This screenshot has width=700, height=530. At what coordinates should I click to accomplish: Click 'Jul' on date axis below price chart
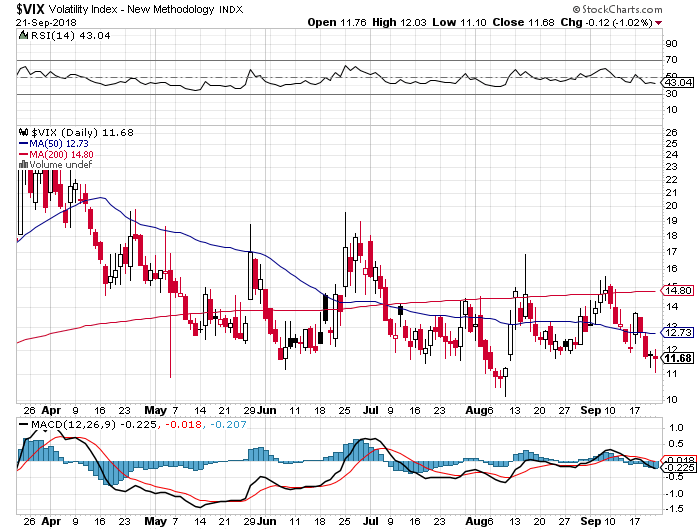tap(371, 410)
